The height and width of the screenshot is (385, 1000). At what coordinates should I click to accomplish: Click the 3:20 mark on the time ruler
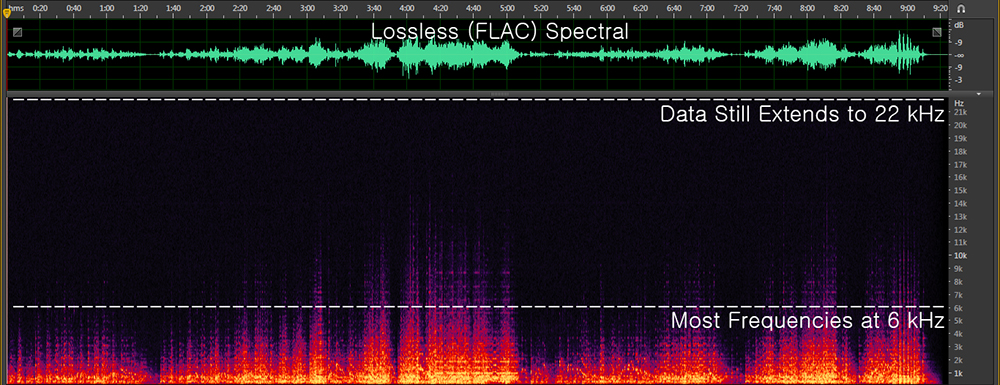(341, 8)
